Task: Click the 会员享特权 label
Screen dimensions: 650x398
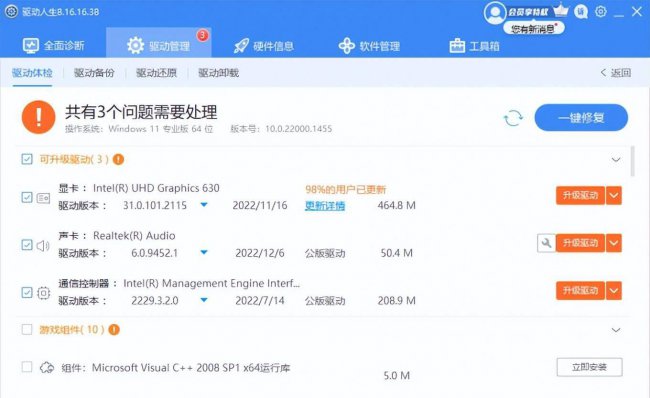Action: (529, 12)
